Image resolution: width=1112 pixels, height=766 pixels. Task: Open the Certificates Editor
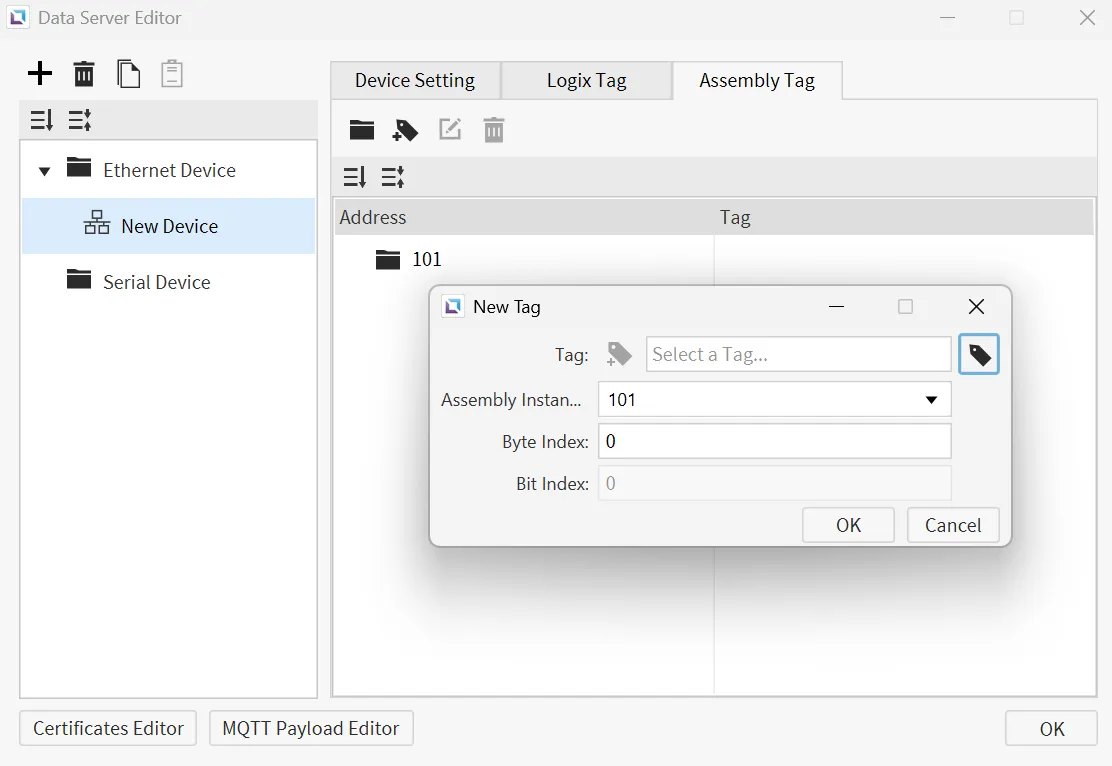[108, 728]
